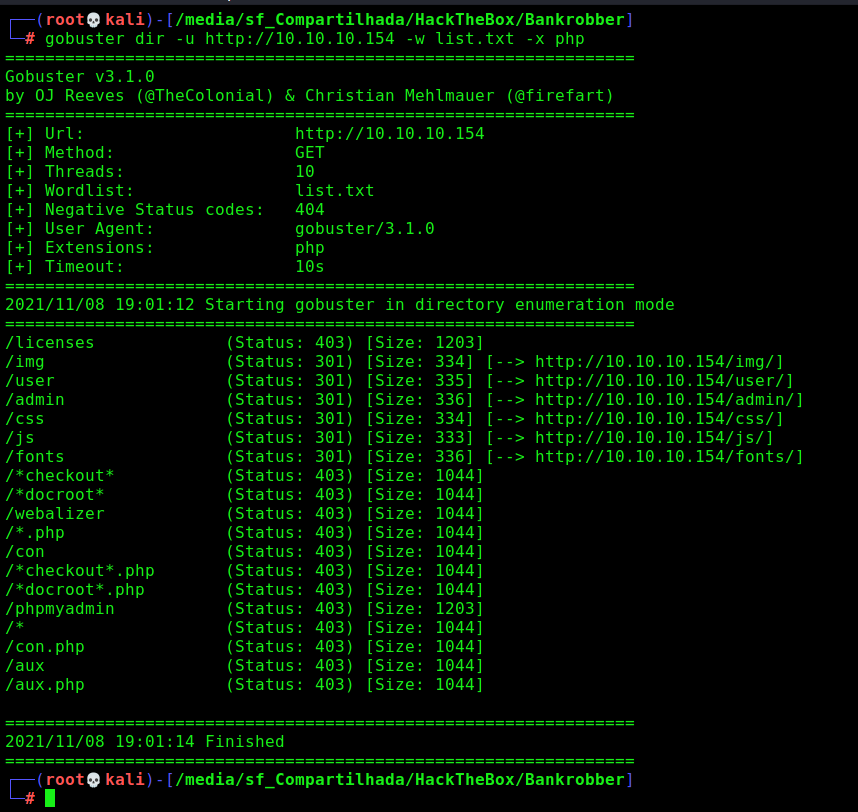Screen dimensions: 858x812
Task: Click the Threads value '10'
Action: [x=305, y=172]
